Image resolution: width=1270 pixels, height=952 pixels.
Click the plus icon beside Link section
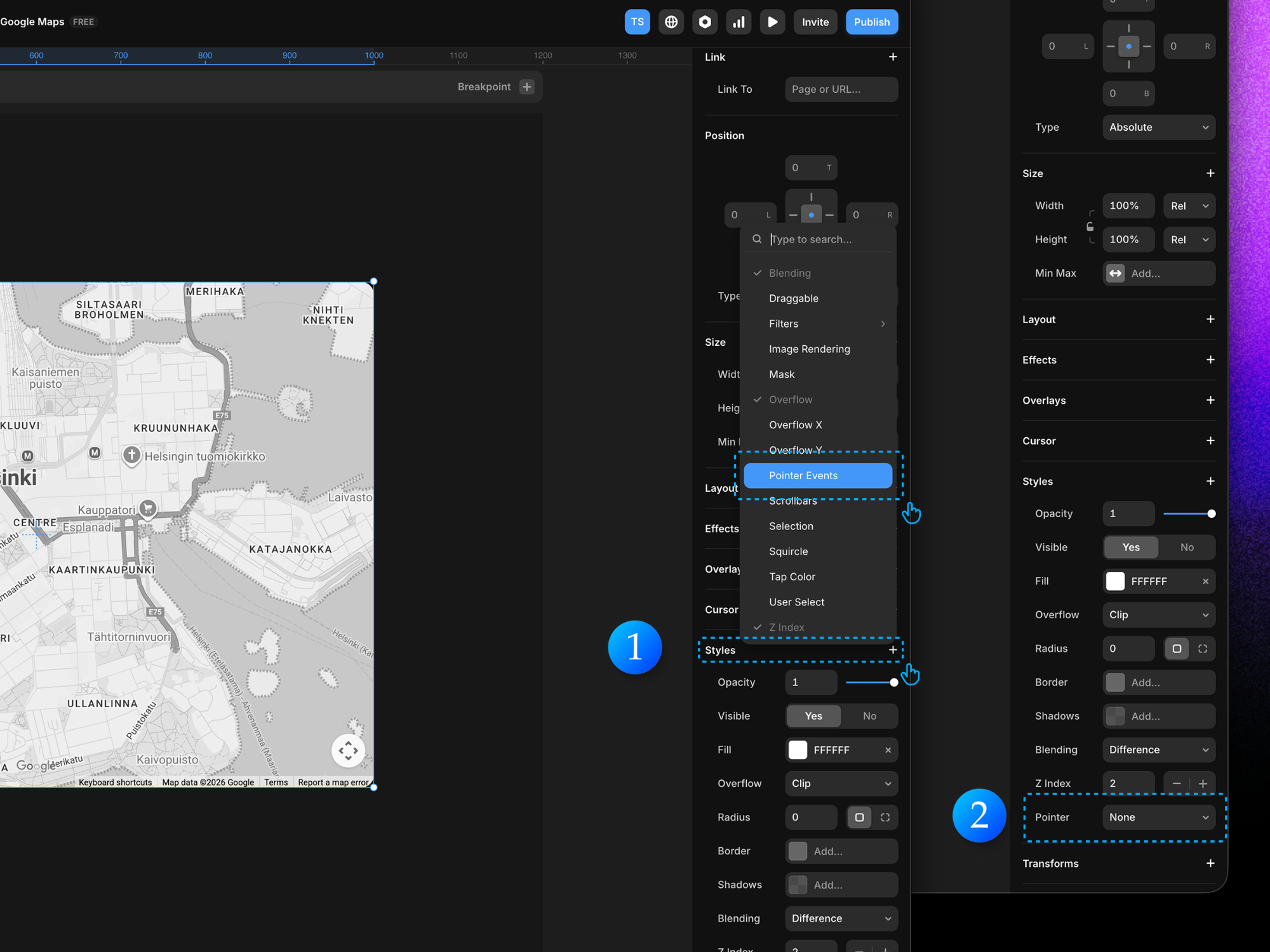893,57
